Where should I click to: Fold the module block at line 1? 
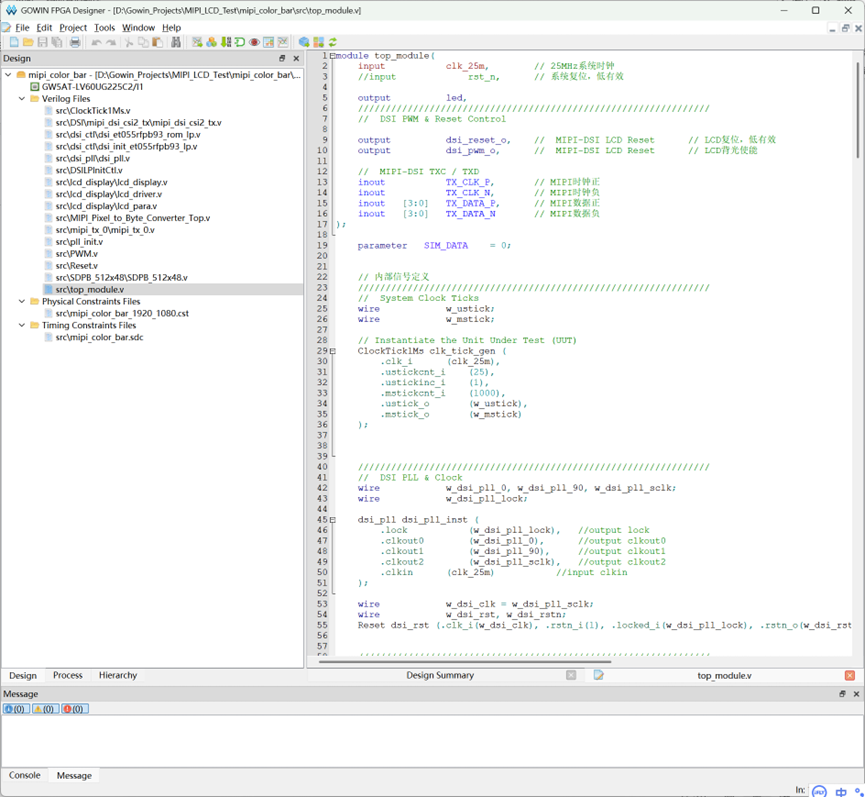333,56
